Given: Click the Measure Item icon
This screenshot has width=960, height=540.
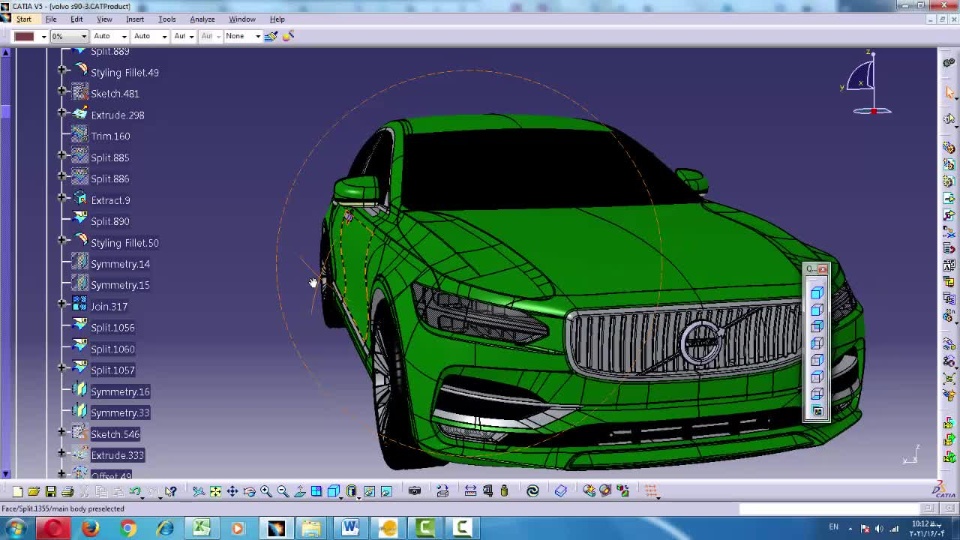Looking at the screenshot, I should click(x=487, y=491).
